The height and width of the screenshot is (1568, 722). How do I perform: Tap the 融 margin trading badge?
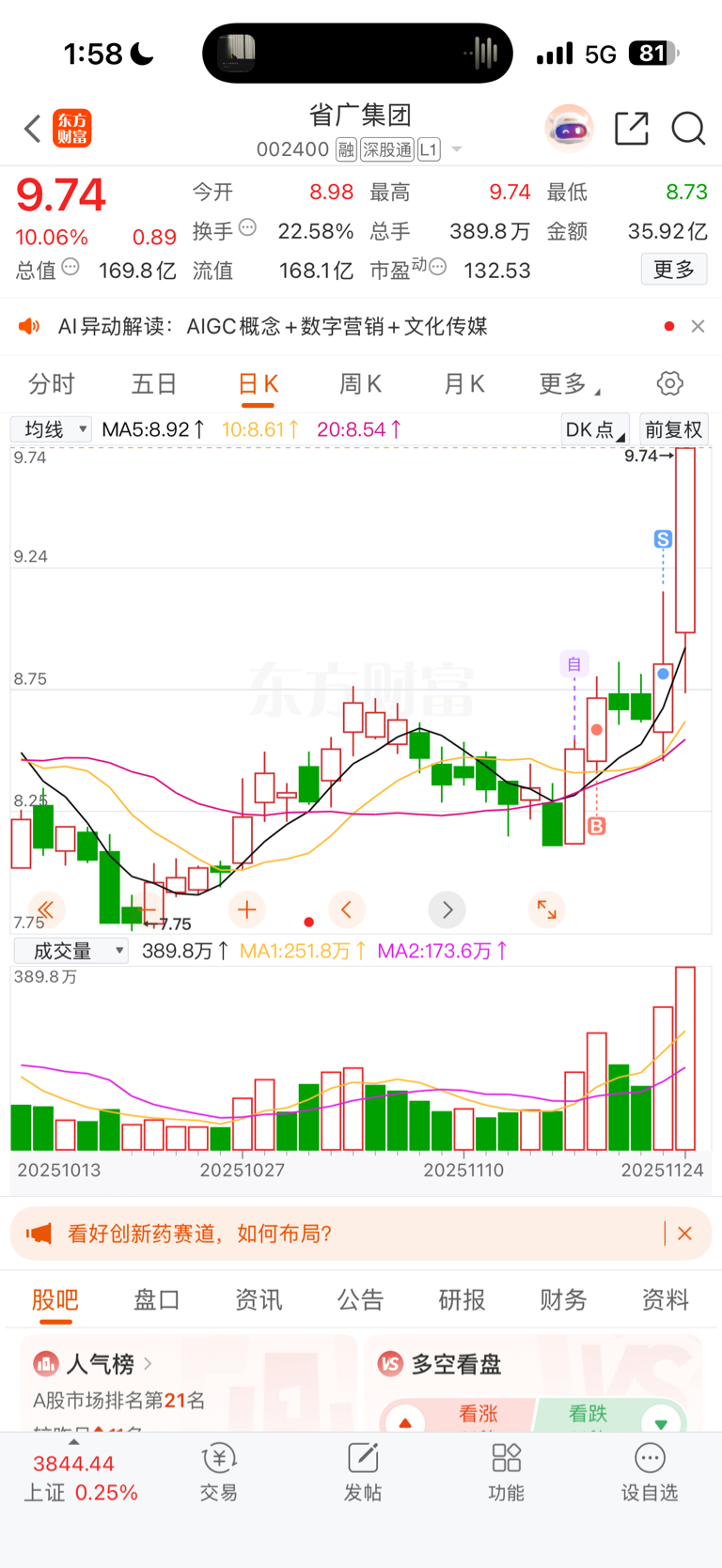click(346, 149)
